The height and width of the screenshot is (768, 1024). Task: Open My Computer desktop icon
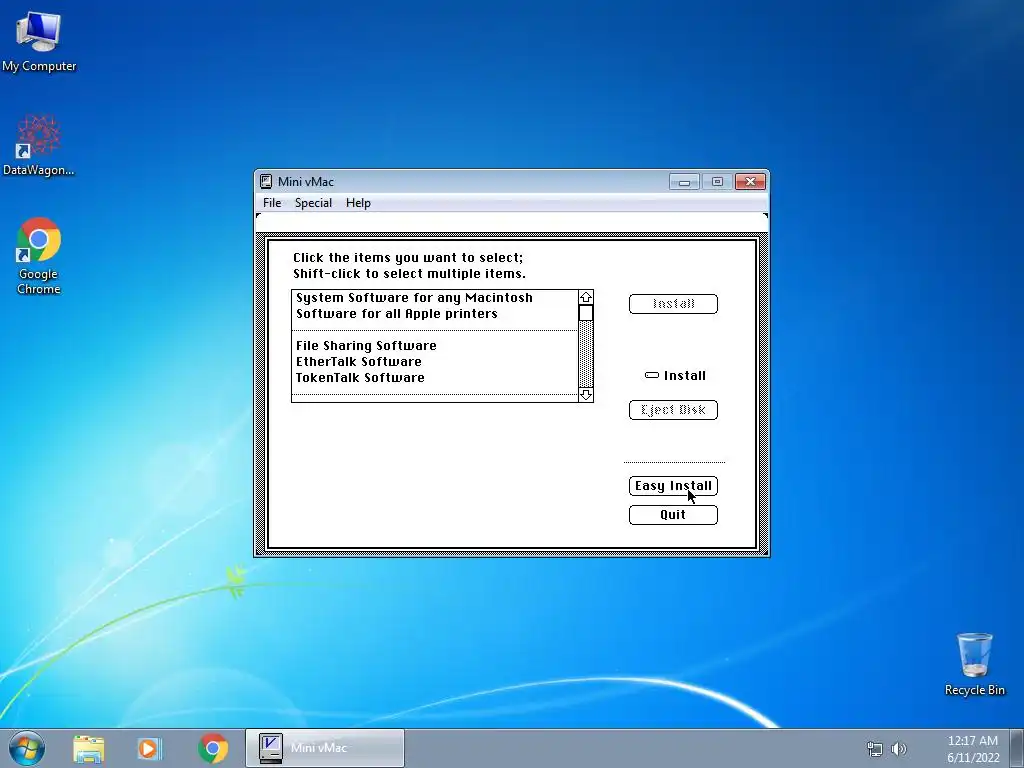[39, 40]
